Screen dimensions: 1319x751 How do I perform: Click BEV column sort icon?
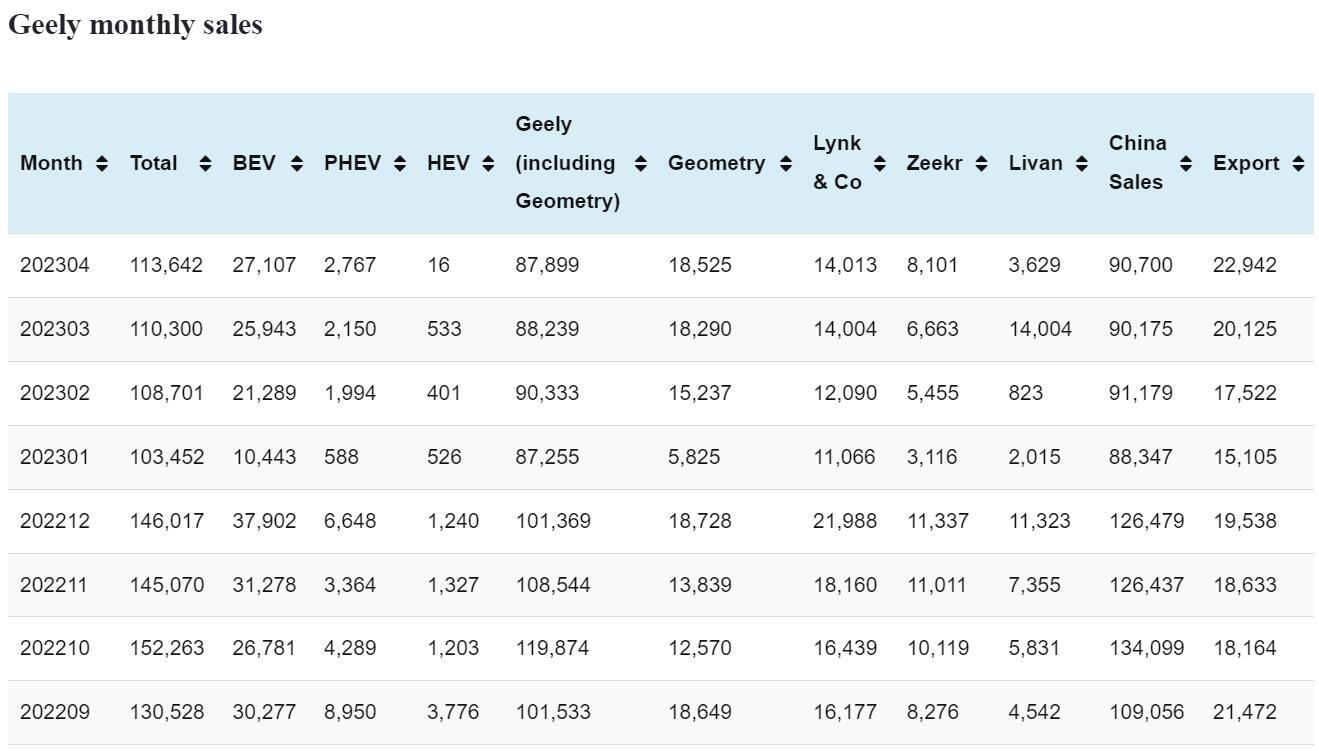(x=297, y=163)
